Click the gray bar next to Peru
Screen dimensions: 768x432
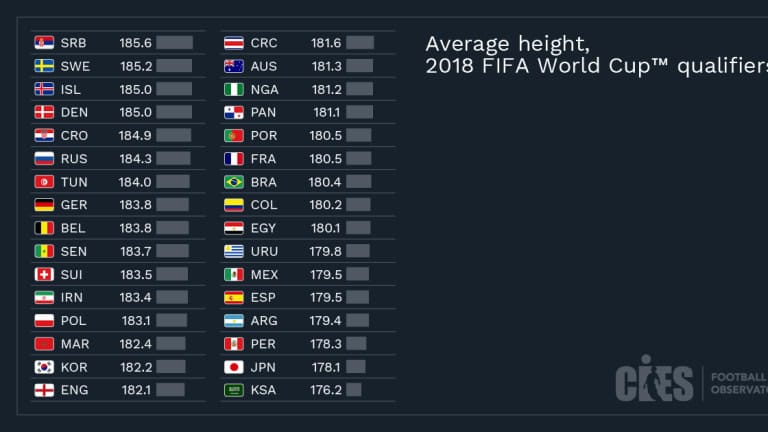pyautogui.click(x=356, y=344)
